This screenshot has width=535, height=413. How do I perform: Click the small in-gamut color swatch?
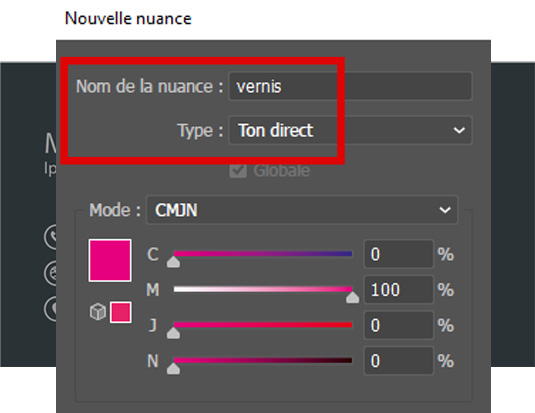(120, 312)
